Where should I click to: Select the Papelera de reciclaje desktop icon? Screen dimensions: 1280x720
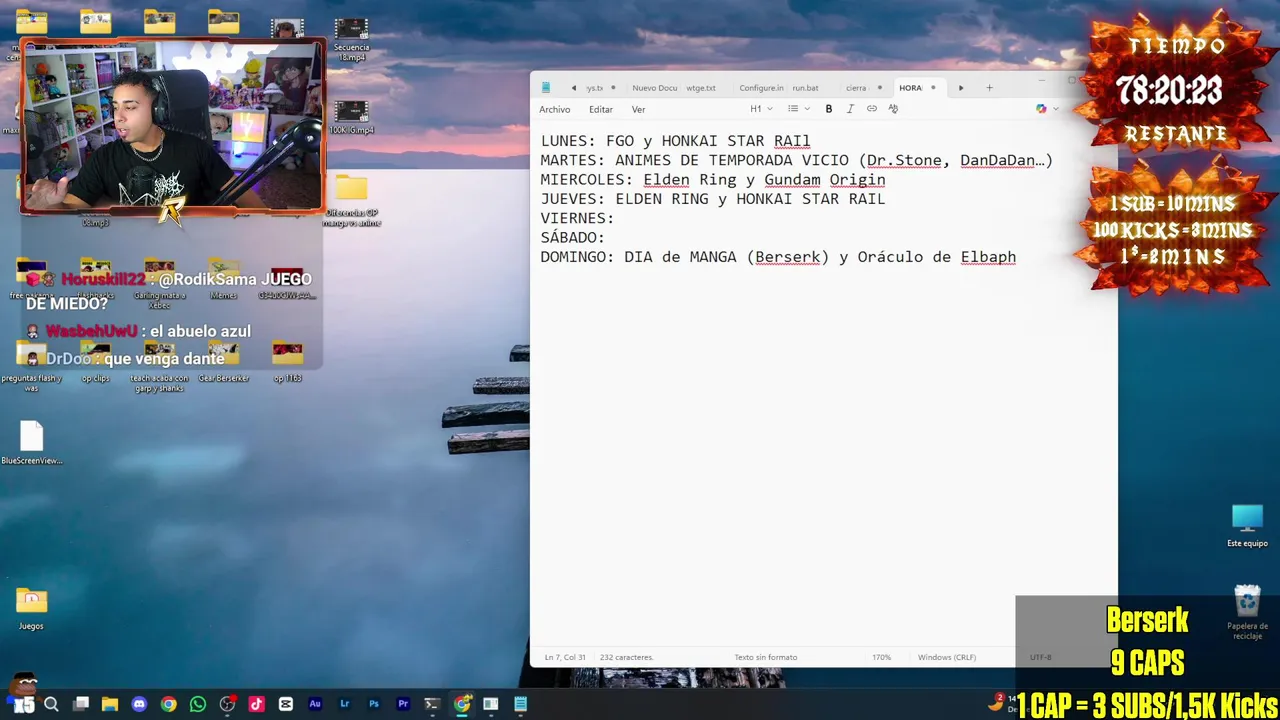tap(1247, 613)
